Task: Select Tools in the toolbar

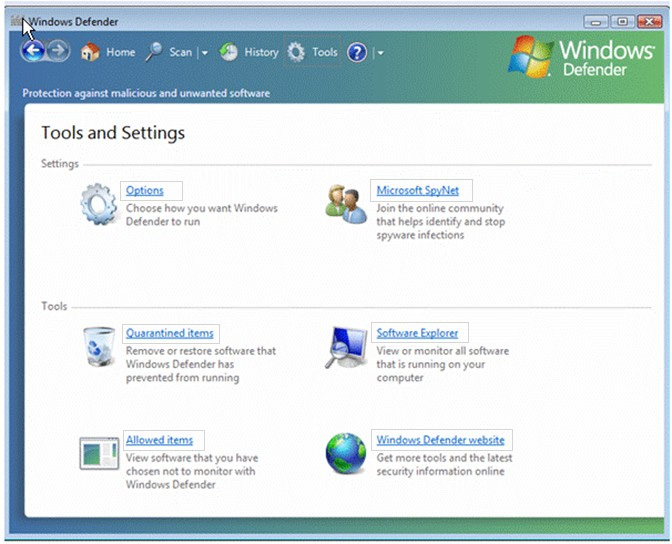Action: [325, 52]
